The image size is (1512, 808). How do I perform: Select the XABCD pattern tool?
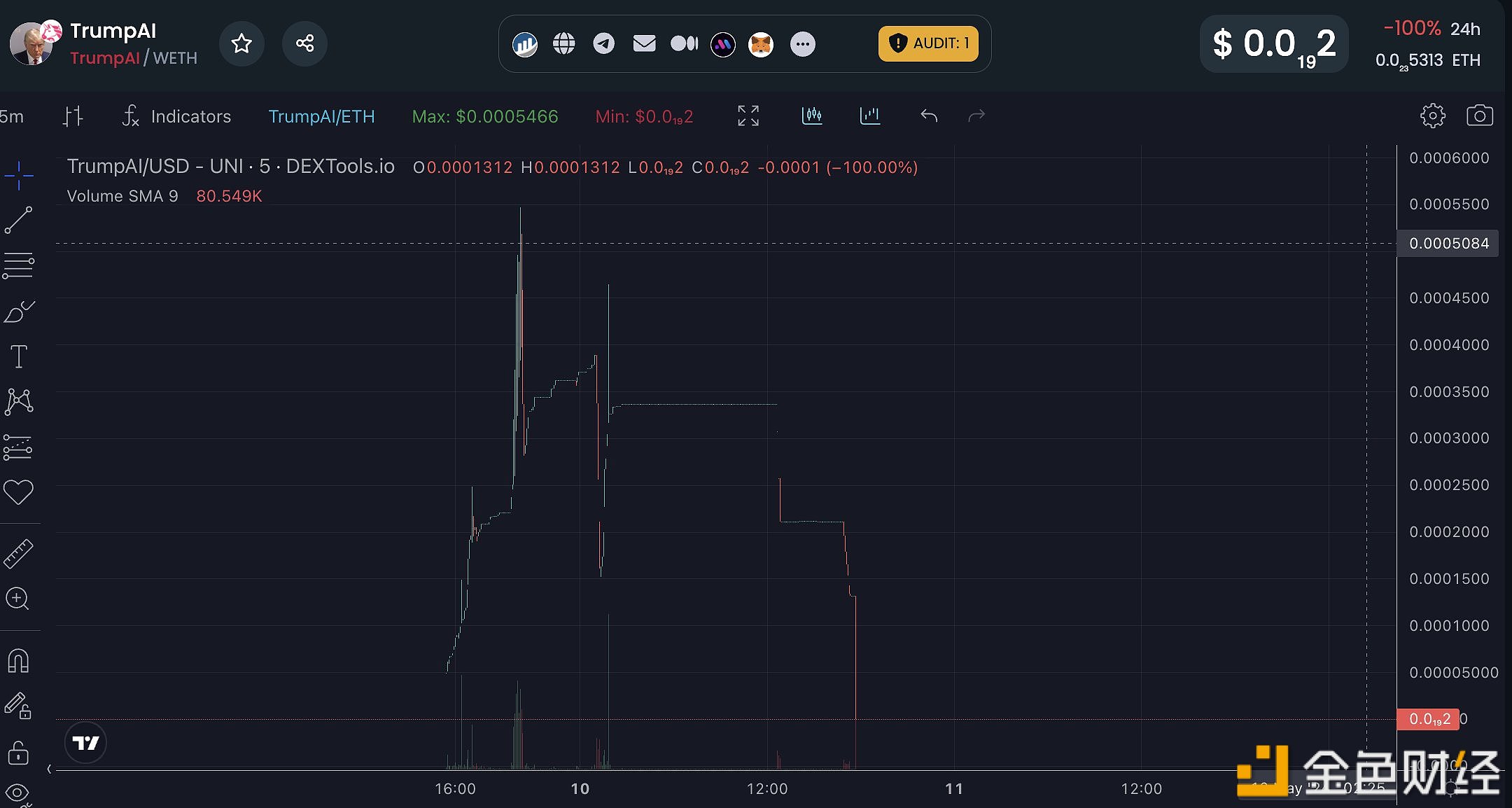(19, 402)
